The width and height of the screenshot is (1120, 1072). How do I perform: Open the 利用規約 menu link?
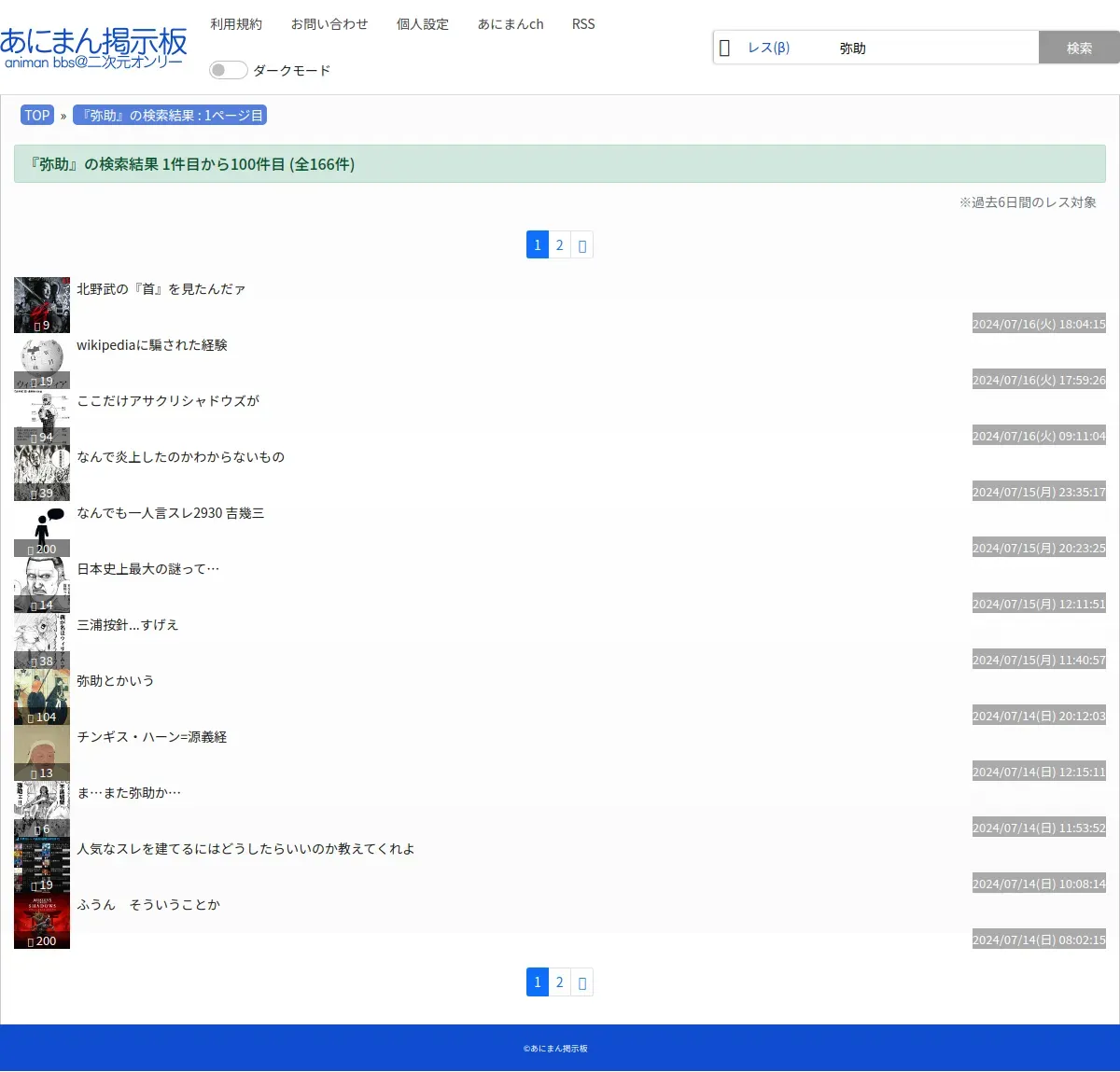236,24
